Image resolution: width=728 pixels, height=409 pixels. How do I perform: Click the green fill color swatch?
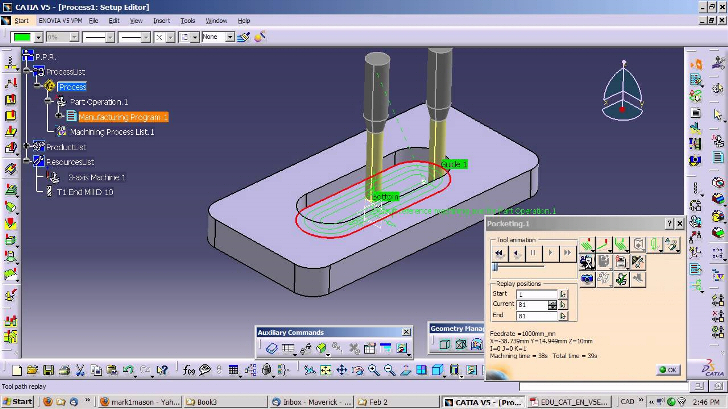[22, 37]
